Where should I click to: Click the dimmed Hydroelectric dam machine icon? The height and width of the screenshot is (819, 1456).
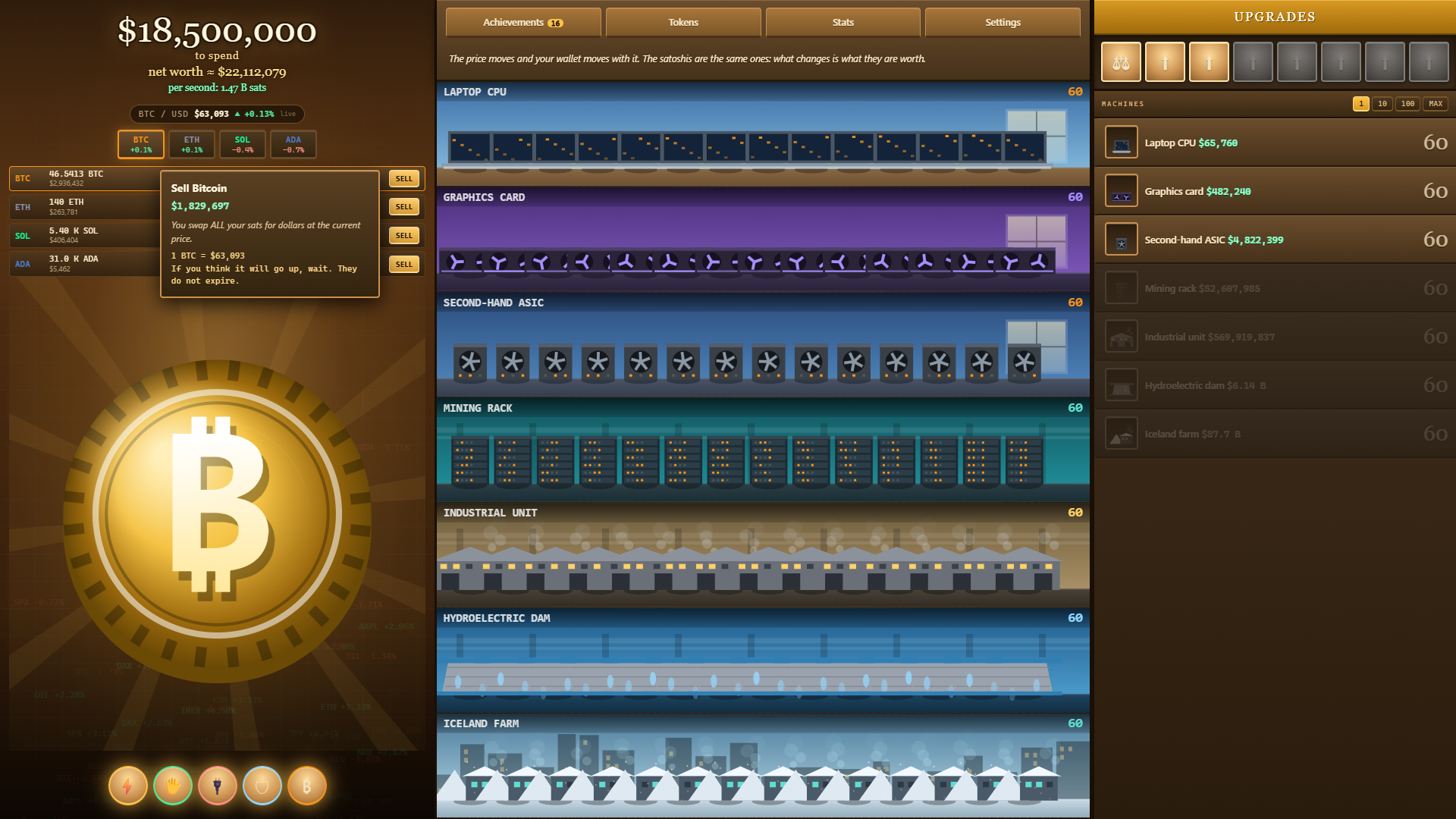coord(1122,385)
